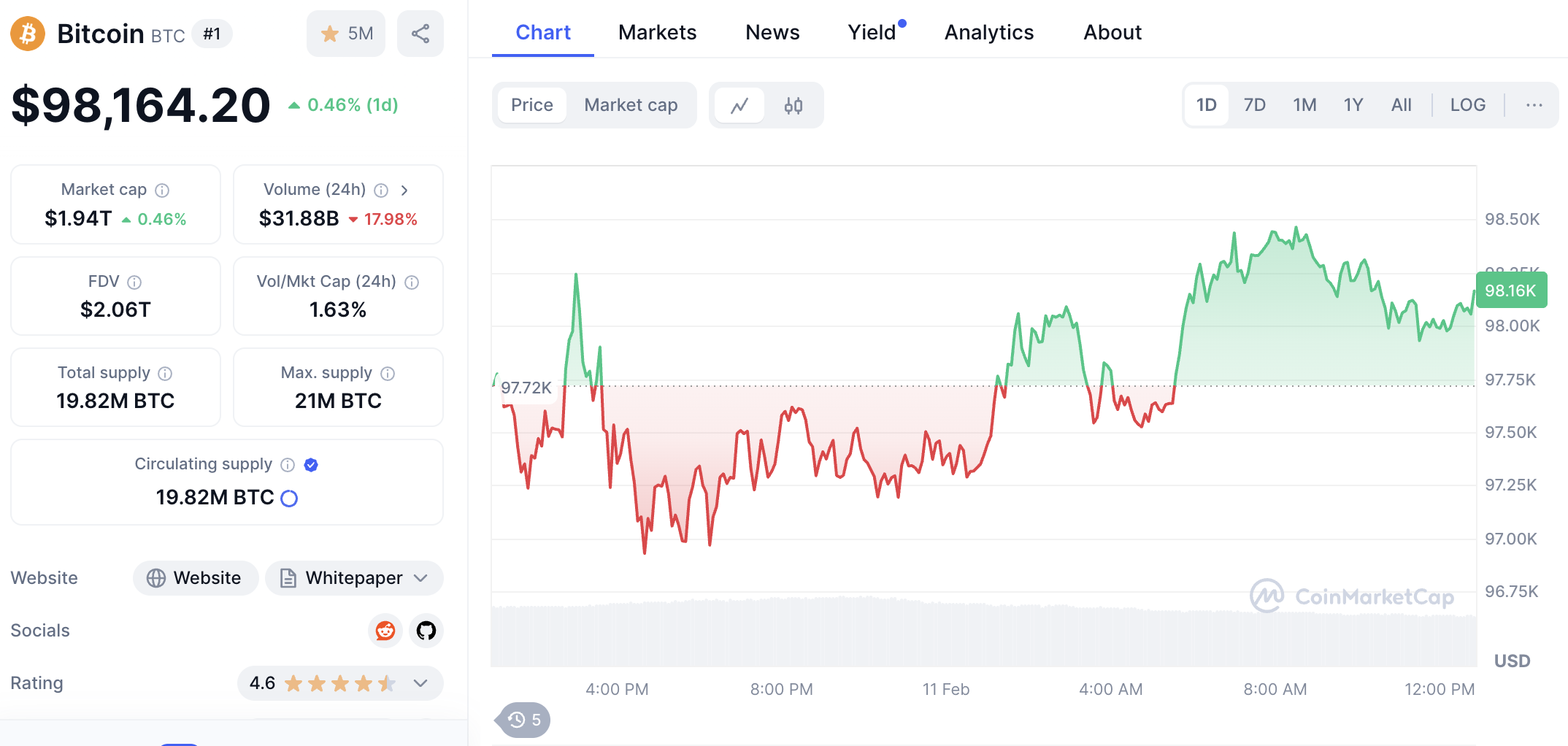This screenshot has width=1568, height=746.
Task: Open FDV info icon
Action: [x=134, y=282]
